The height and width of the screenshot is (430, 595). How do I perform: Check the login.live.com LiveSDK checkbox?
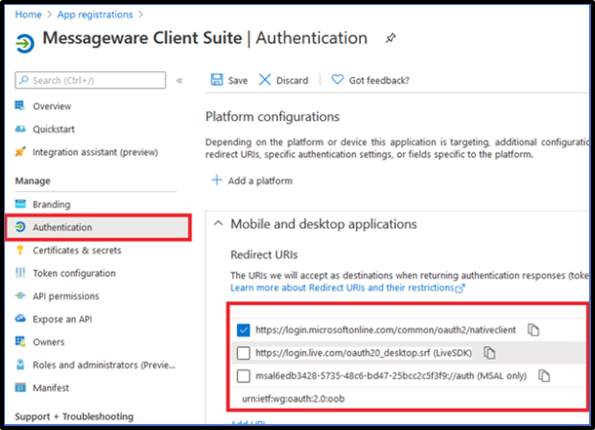click(x=243, y=353)
